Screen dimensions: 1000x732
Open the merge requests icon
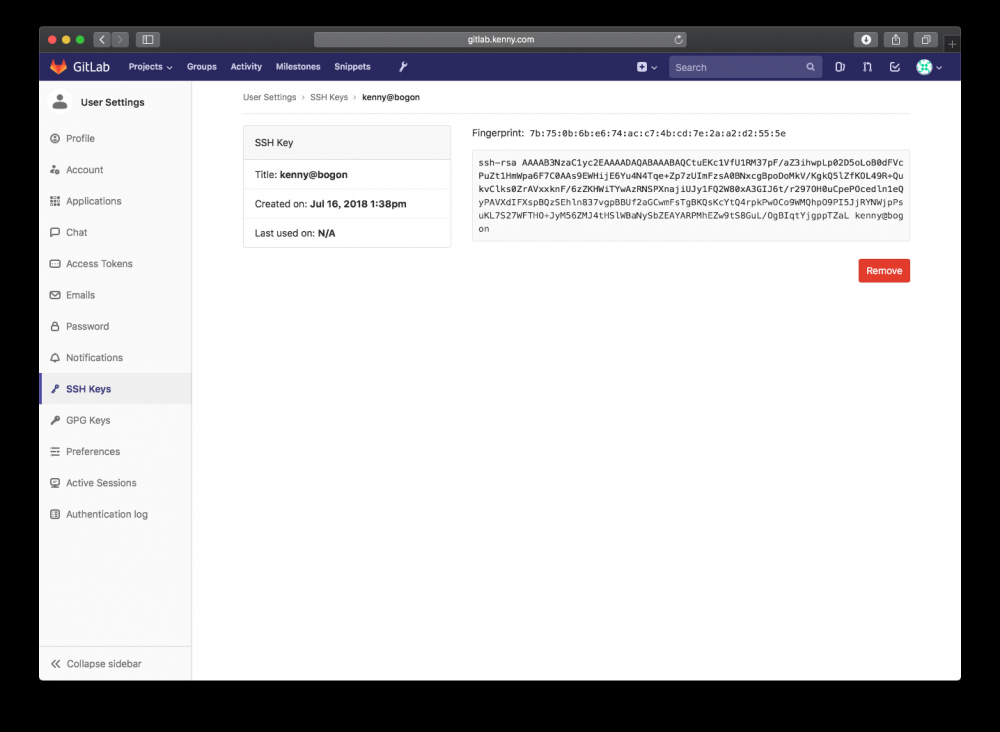point(867,67)
